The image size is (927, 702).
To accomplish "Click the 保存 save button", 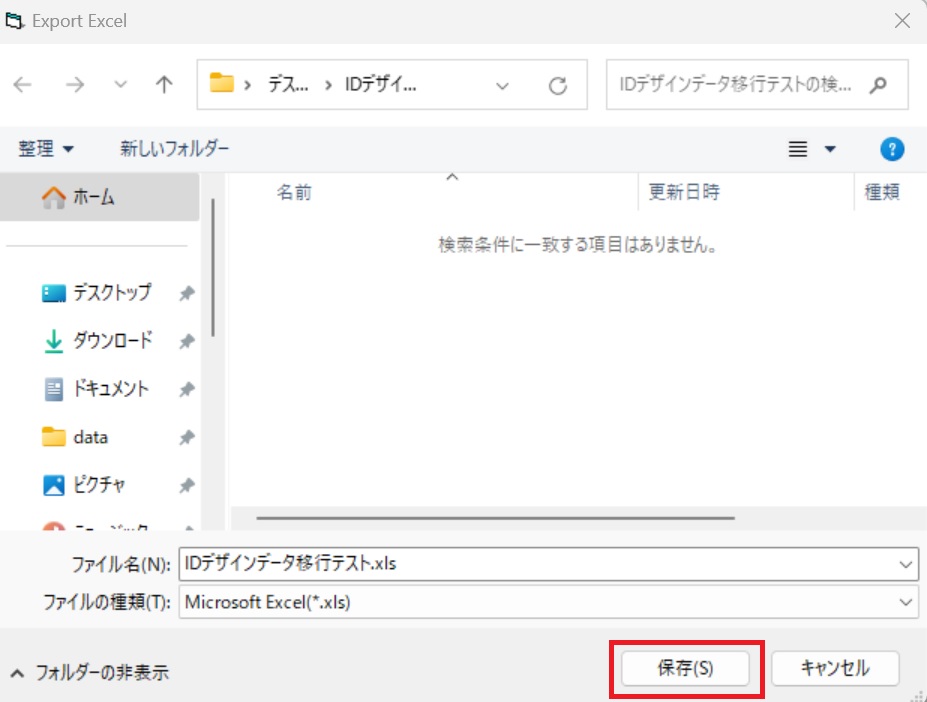I will 685,668.
